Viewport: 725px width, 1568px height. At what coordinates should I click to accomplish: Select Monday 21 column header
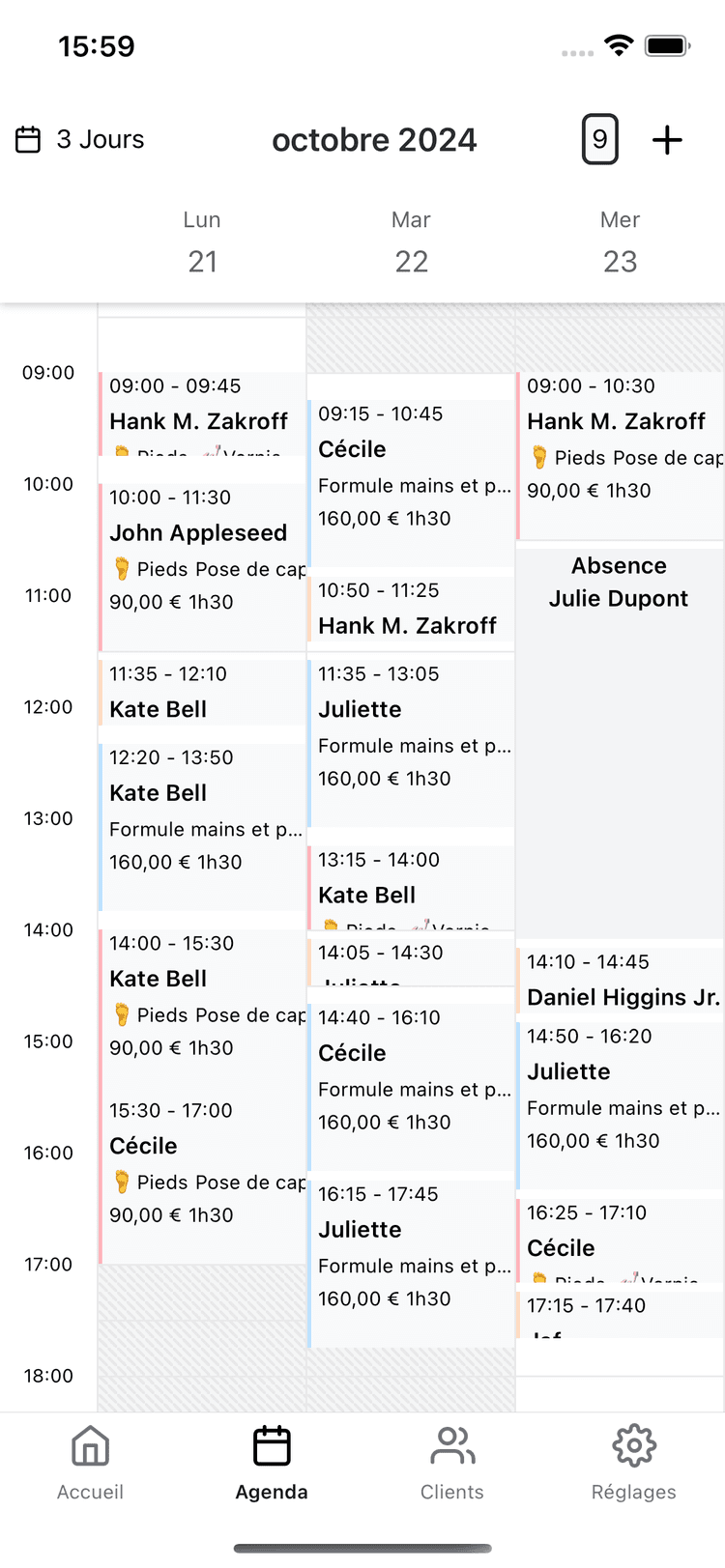[202, 243]
